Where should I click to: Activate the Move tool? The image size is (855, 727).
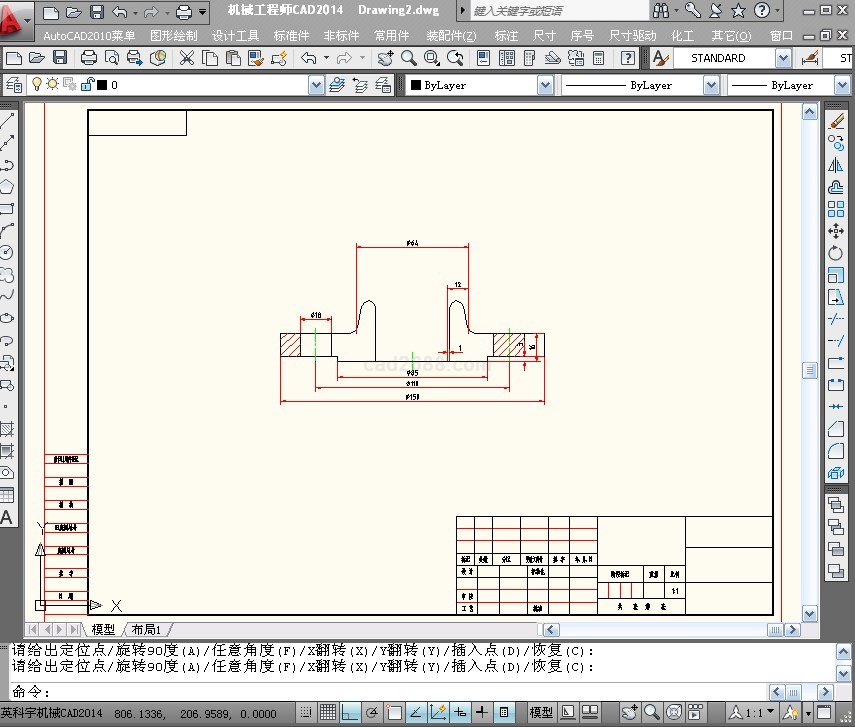[x=836, y=231]
